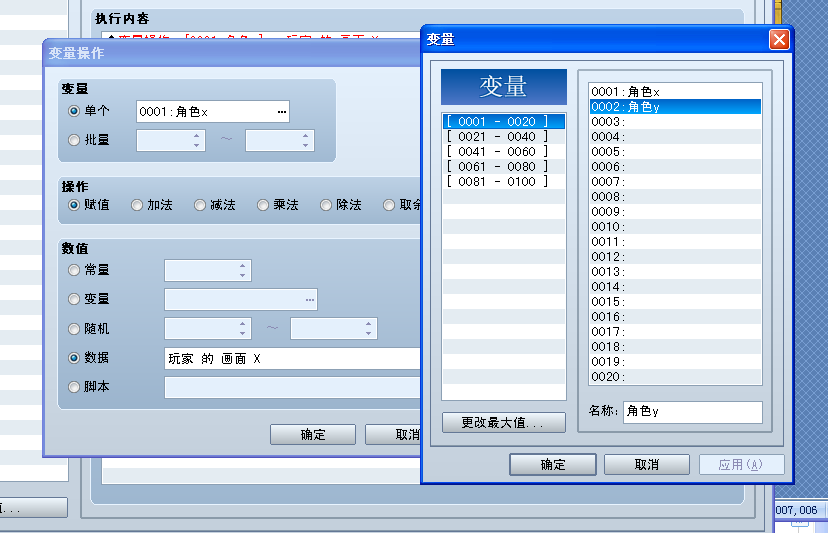This screenshot has width=828, height=533.
Task: Confirm the 变量 dialog with 确定
Action: coord(553,464)
